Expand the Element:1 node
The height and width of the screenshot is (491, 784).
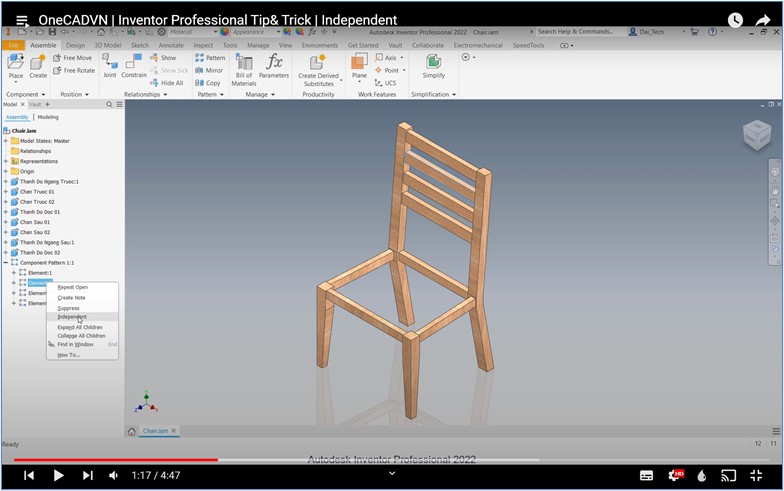point(14,273)
